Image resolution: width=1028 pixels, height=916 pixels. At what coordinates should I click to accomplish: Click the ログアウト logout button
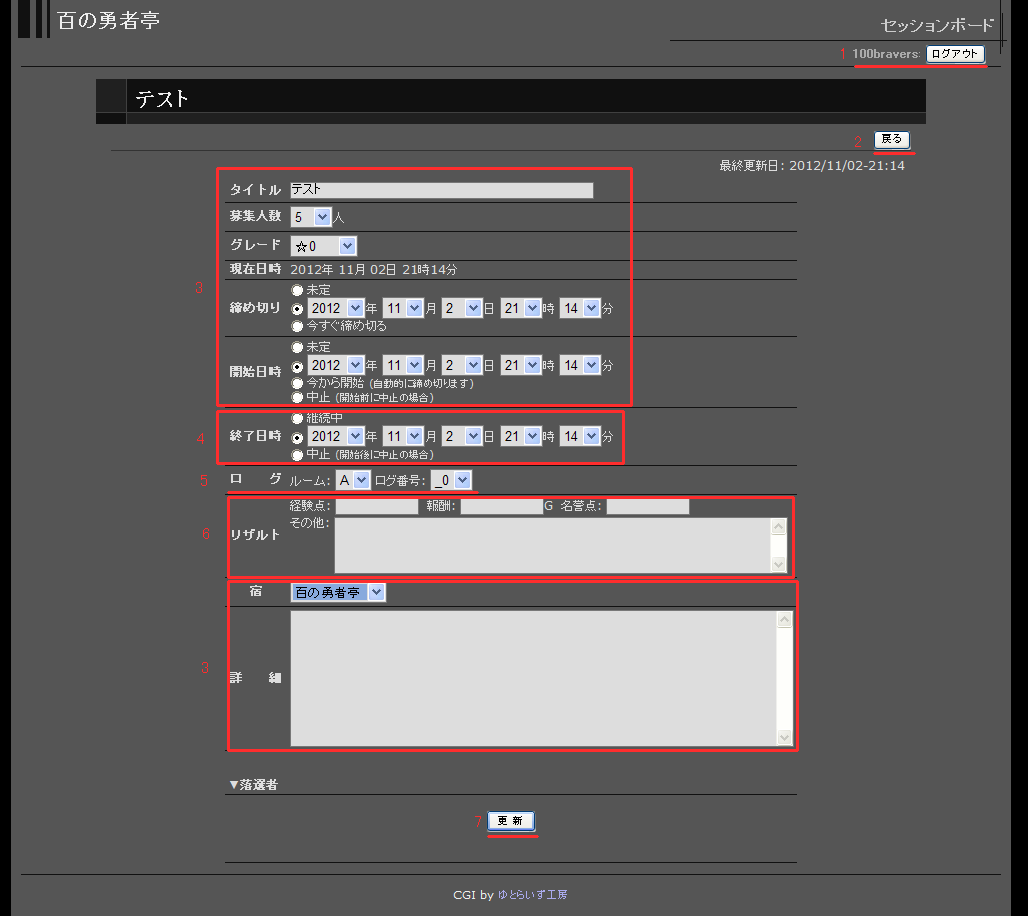click(x=954, y=54)
